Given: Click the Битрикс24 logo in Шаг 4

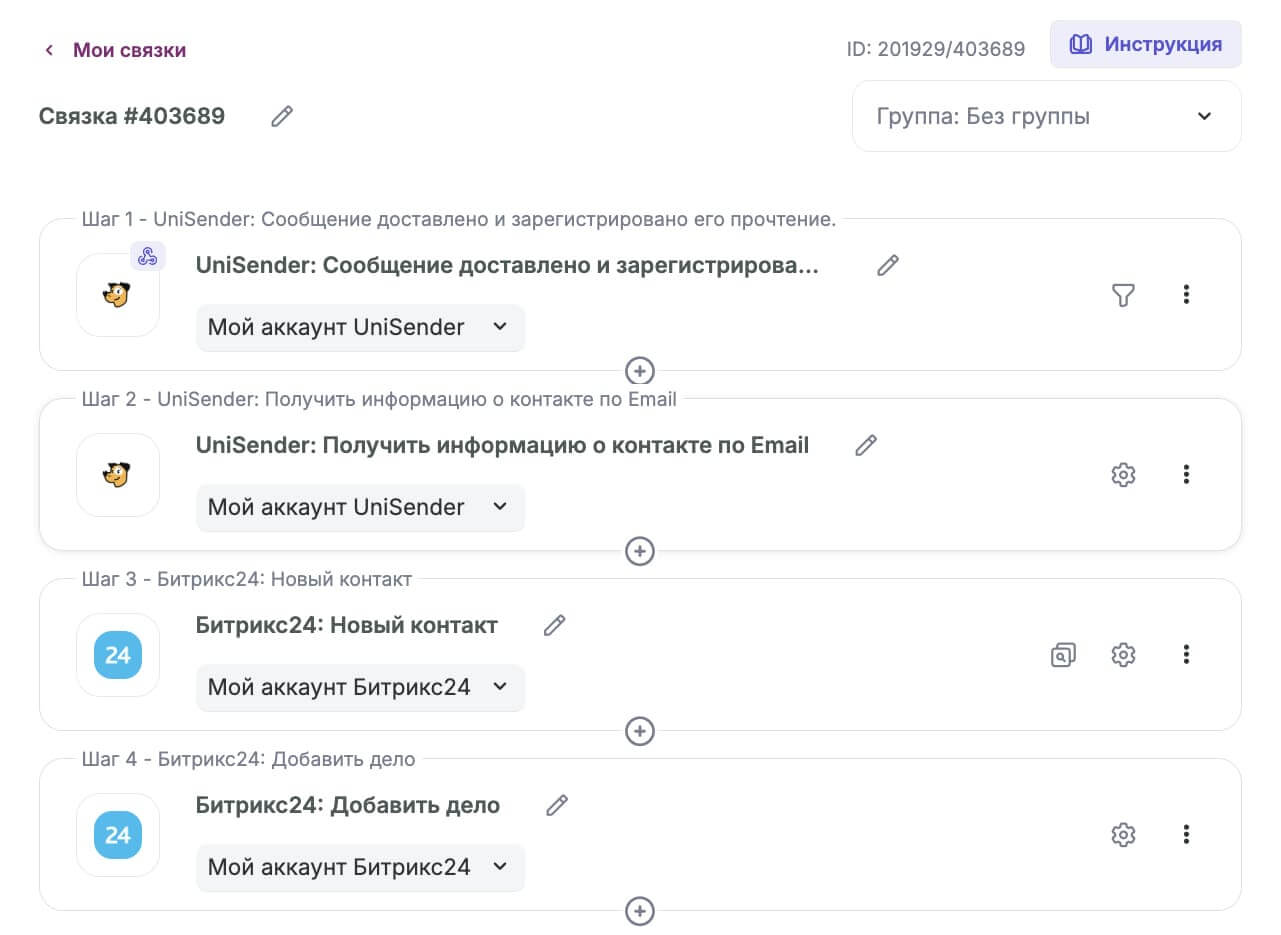Looking at the screenshot, I should 118,835.
